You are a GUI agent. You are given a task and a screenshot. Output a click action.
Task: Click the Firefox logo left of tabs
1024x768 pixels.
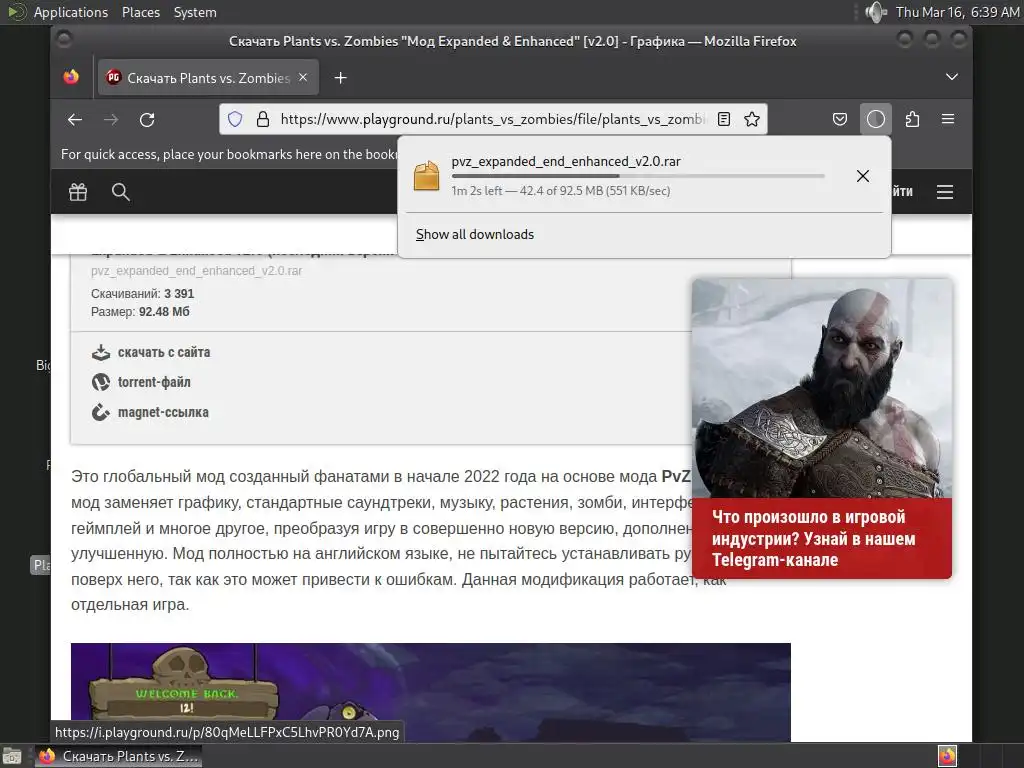click(x=71, y=77)
